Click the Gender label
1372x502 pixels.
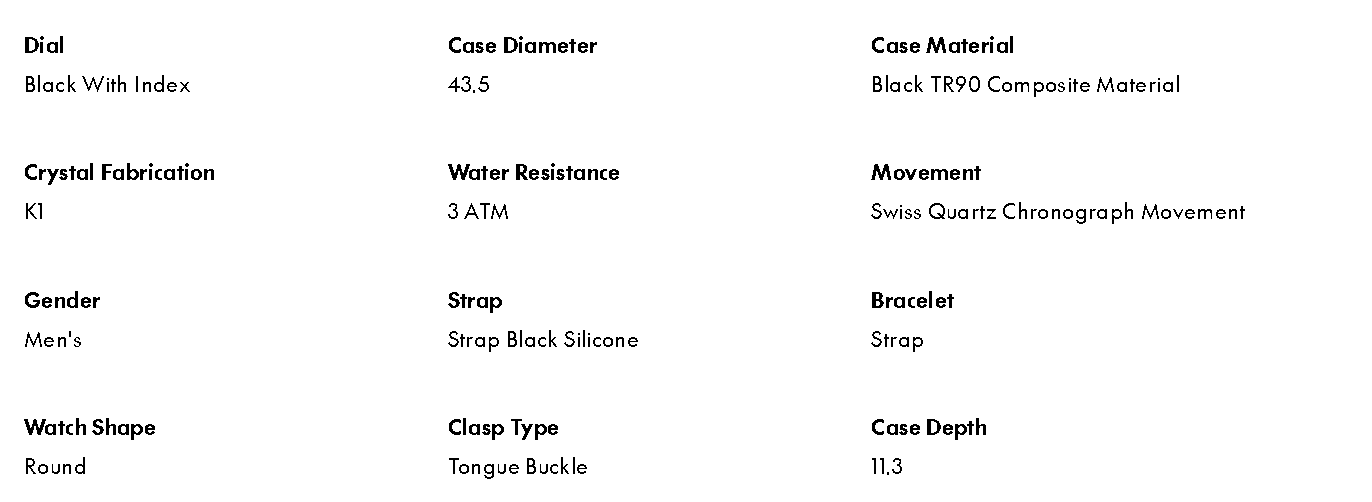pyautogui.click(x=62, y=301)
